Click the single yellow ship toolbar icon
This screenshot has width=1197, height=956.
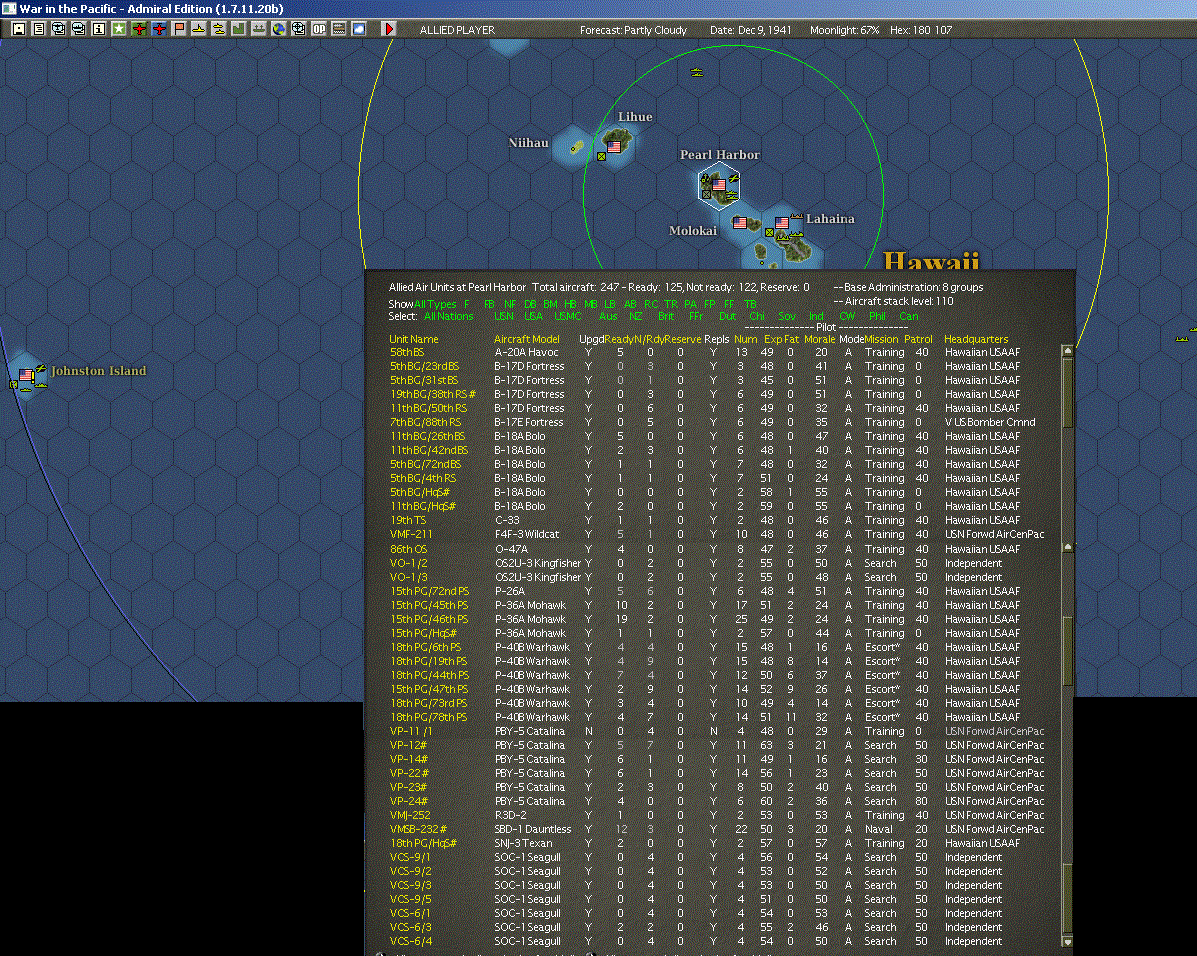tap(198, 29)
